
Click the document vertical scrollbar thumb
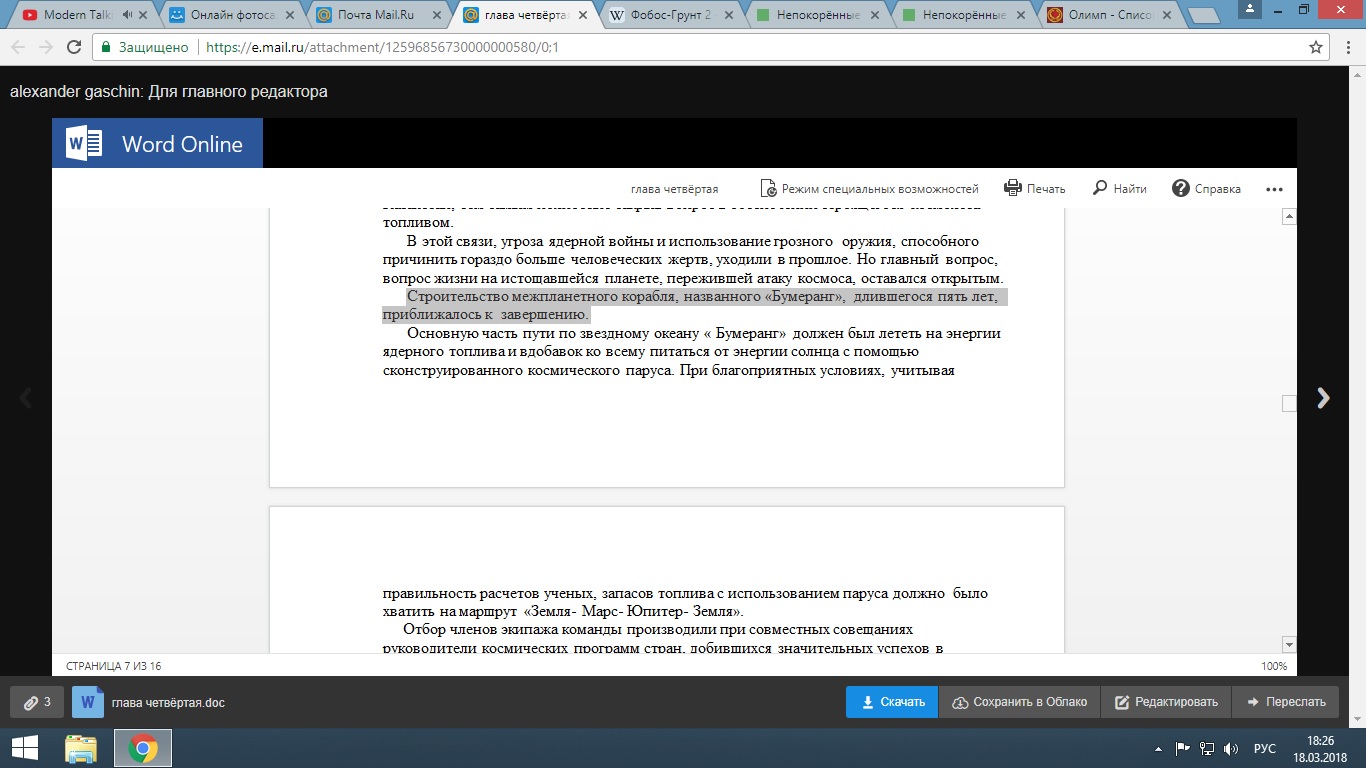click(1289, 403)
